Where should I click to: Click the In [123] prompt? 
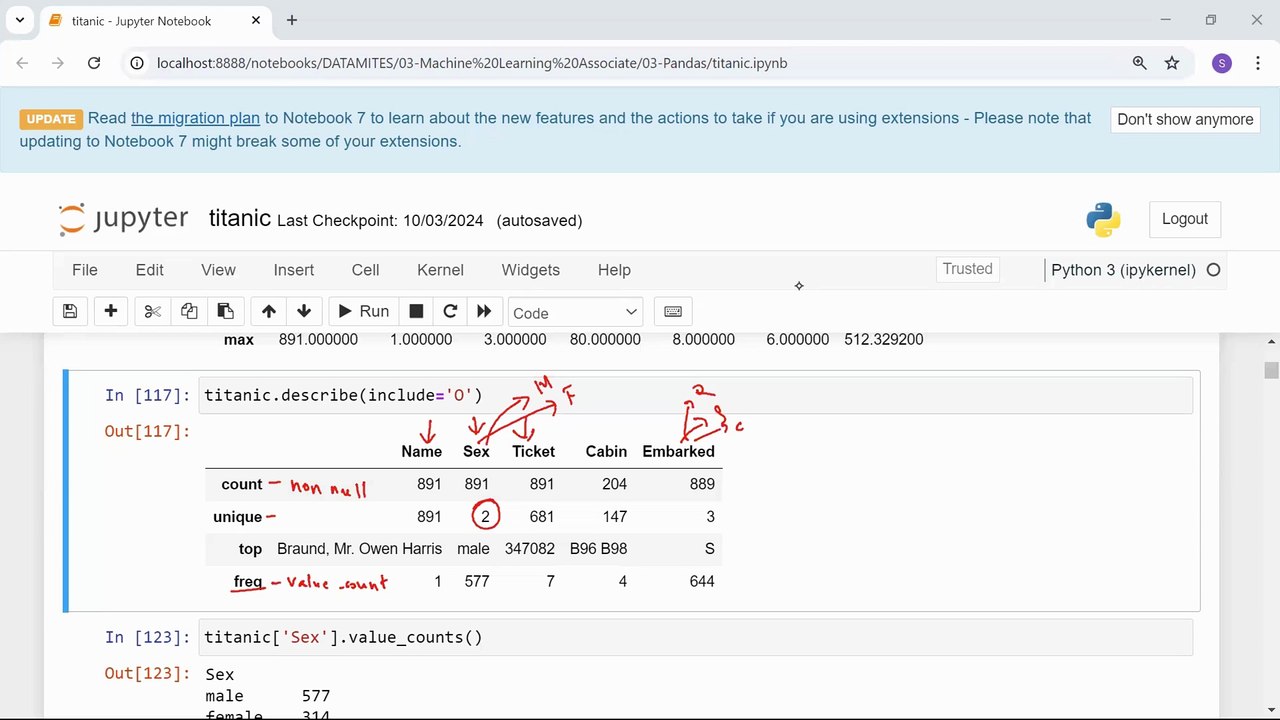147,637
